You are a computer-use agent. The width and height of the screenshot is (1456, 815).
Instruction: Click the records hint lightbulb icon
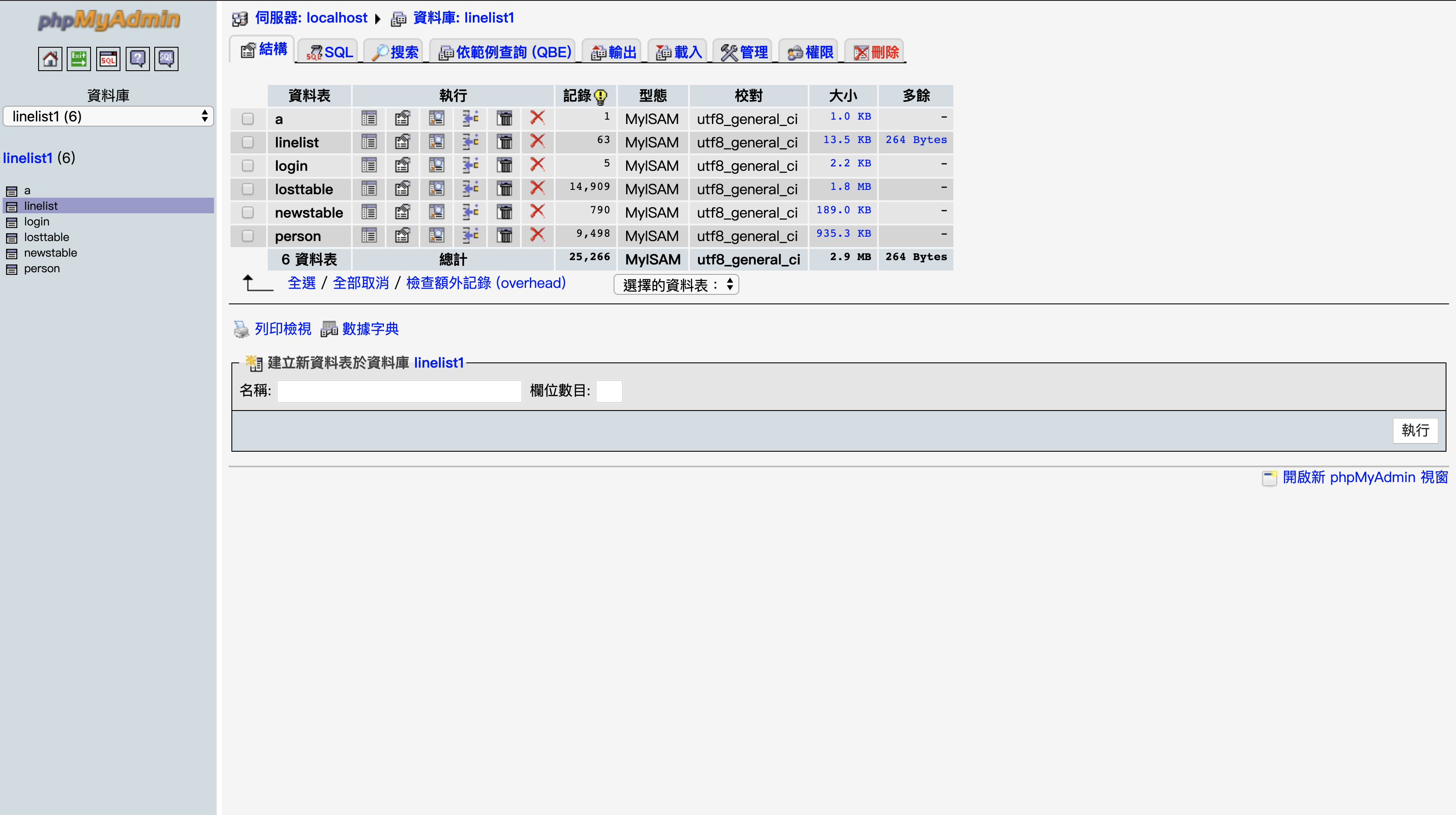601,97
